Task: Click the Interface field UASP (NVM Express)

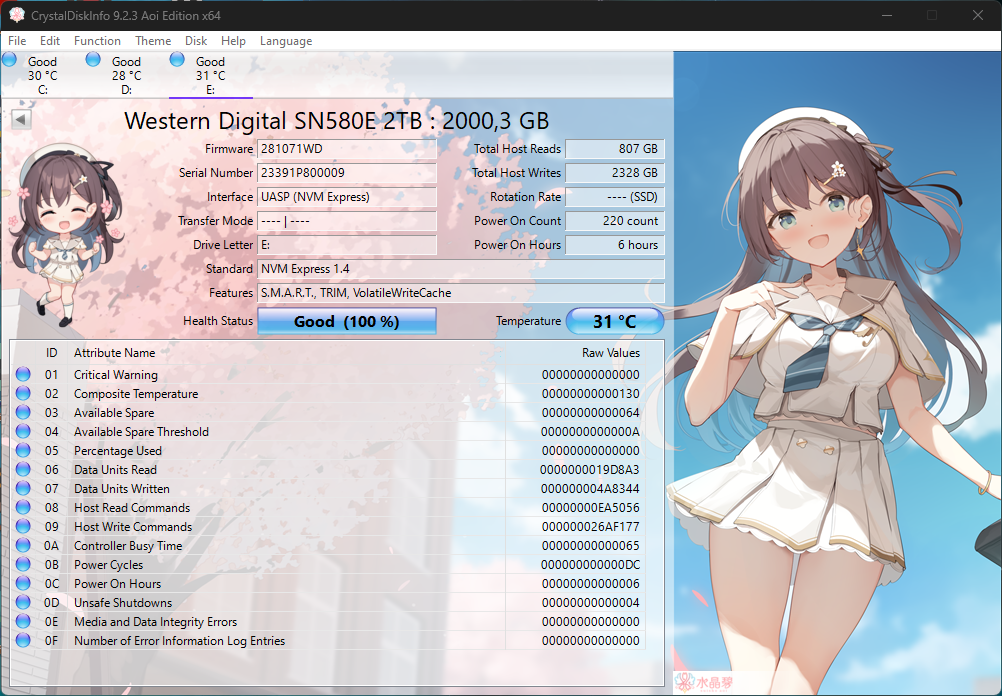Action: pyautogui.click(x=347, y=197)
